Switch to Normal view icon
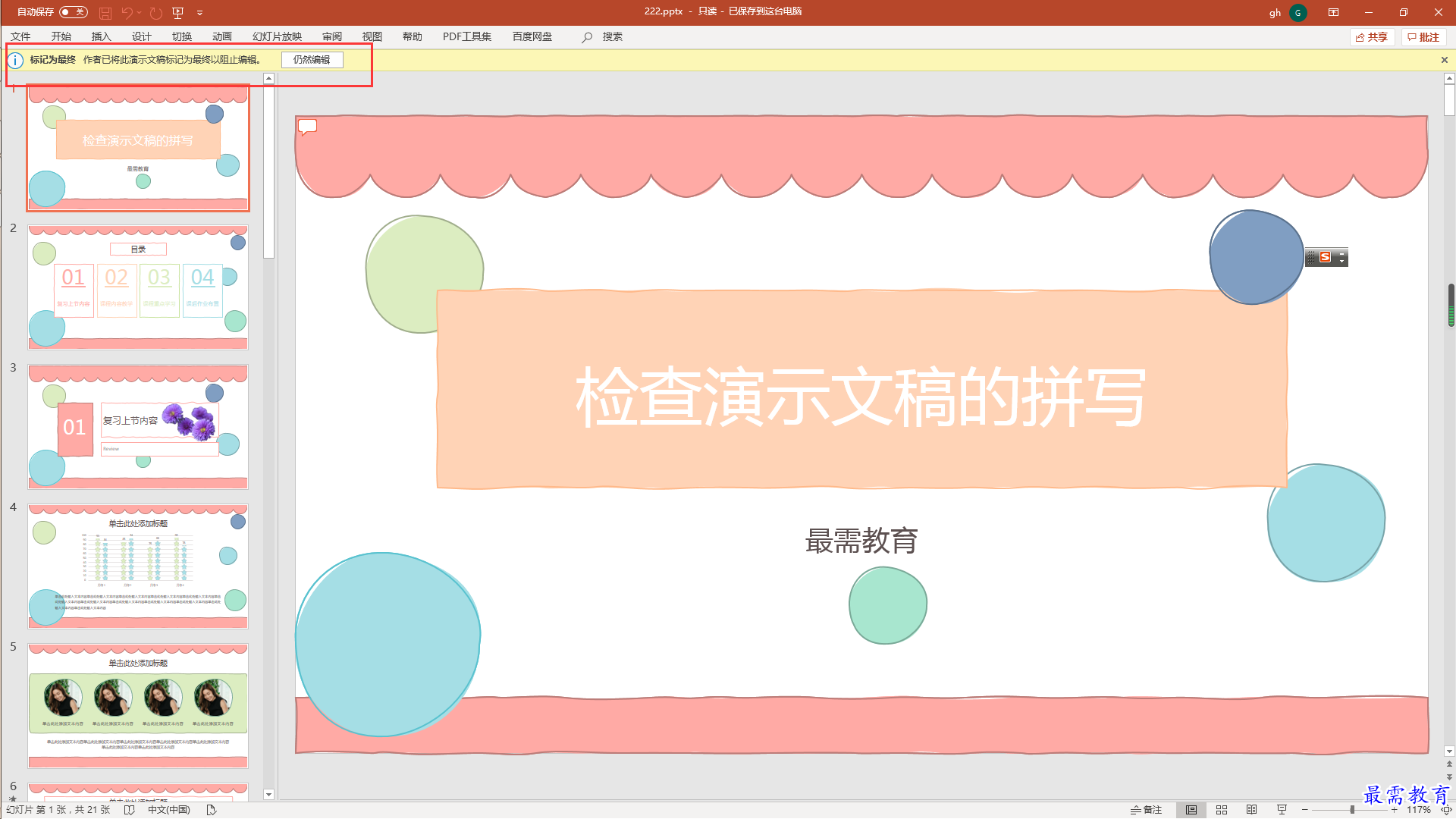Image resolution: width=1456 pixels, height=819 pixels. coord(1191,810)
